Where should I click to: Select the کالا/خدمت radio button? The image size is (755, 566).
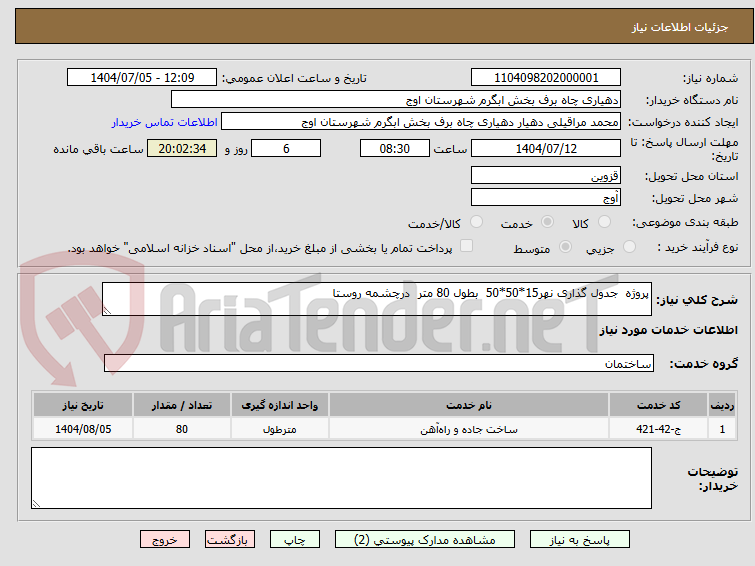coord(476,222)
